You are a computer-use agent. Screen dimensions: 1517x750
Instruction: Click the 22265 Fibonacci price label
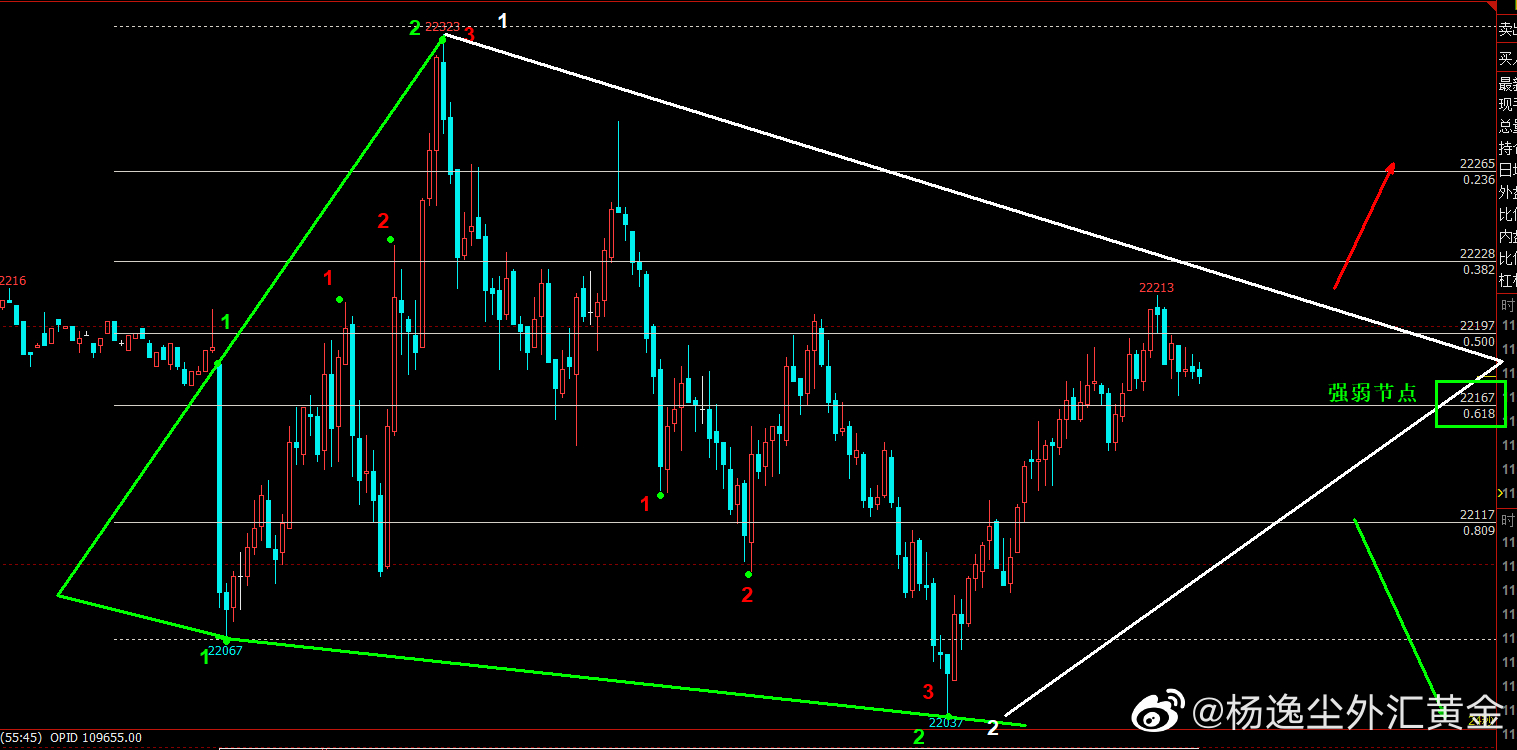click(1477, 164)
